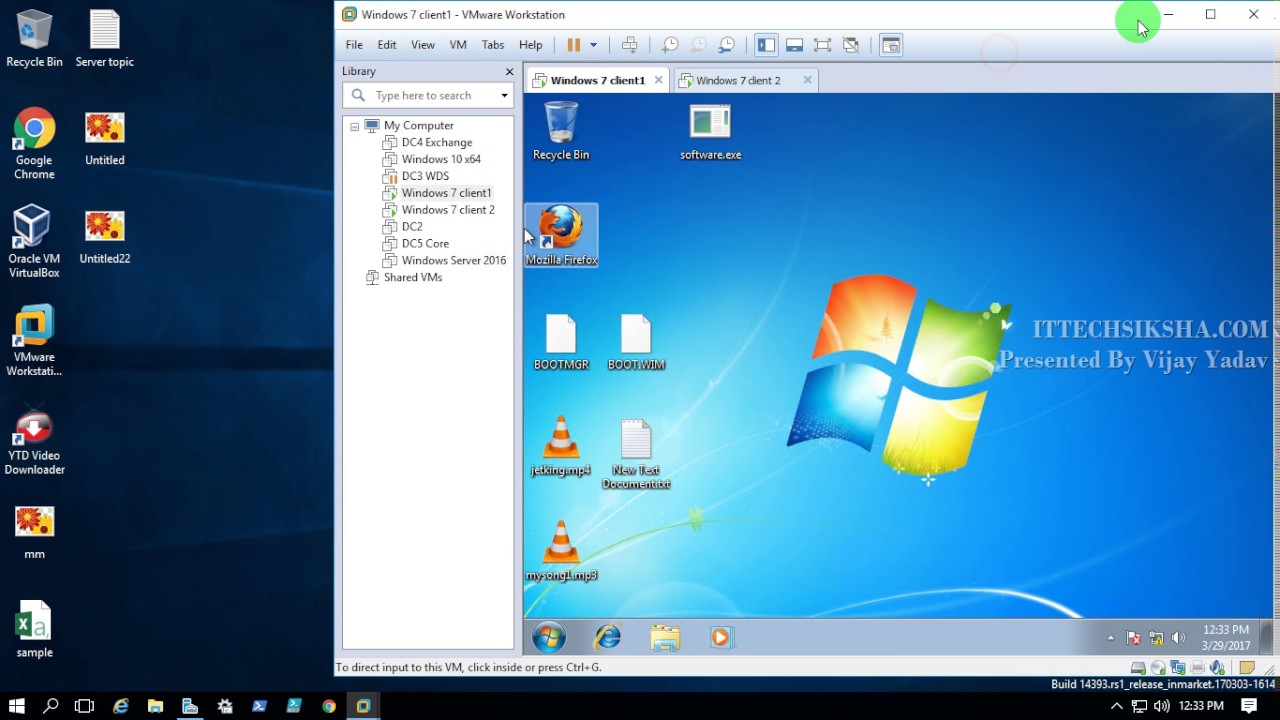Click Task View in the Windows 10 taskbar
Viewport: 1280px width, 720px height.
[85, 706]
